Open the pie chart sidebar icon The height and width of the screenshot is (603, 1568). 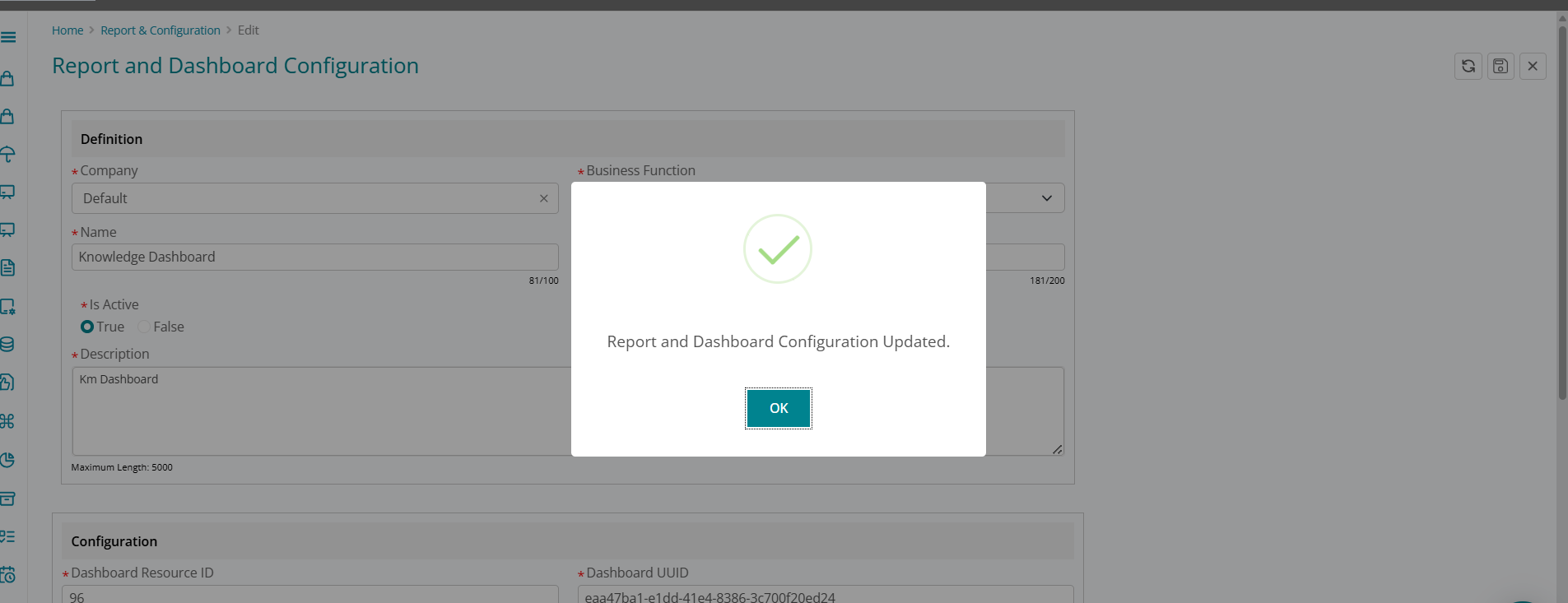click(x=8, y=460)
